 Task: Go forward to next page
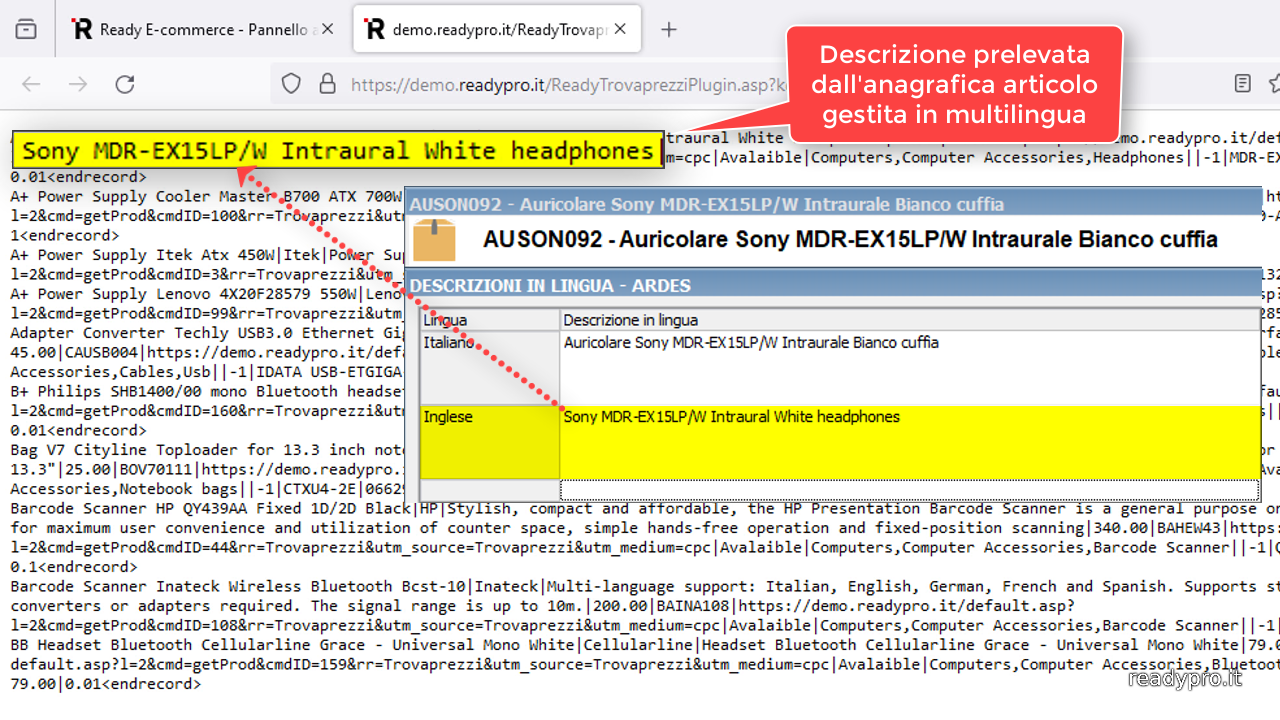78,84
